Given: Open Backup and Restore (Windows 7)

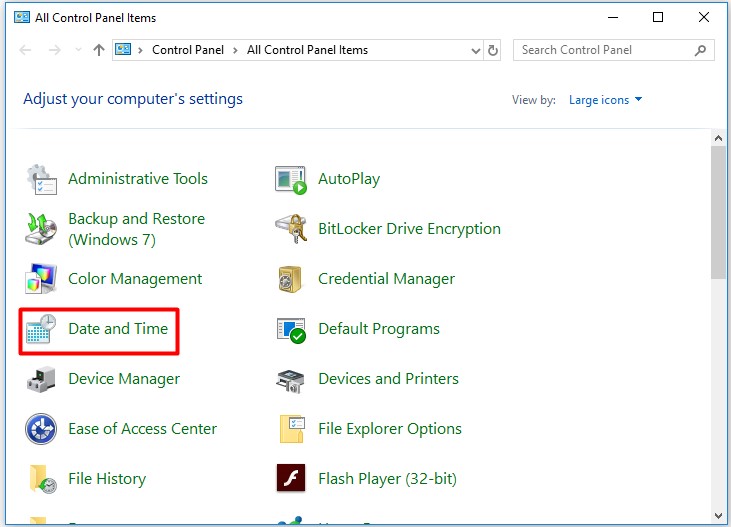Looking at the screenshot, I should 137,229.
